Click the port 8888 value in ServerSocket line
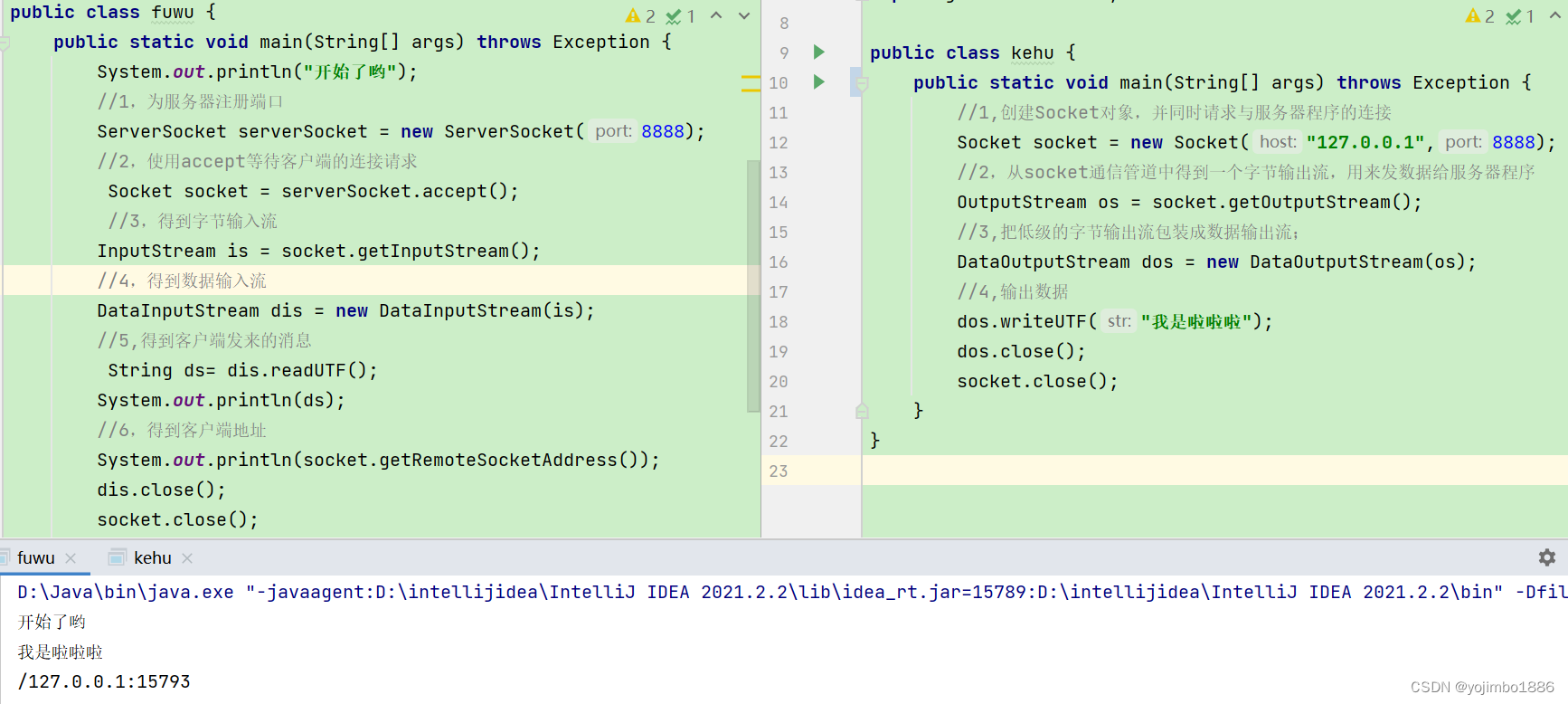 tap(663, 131)
